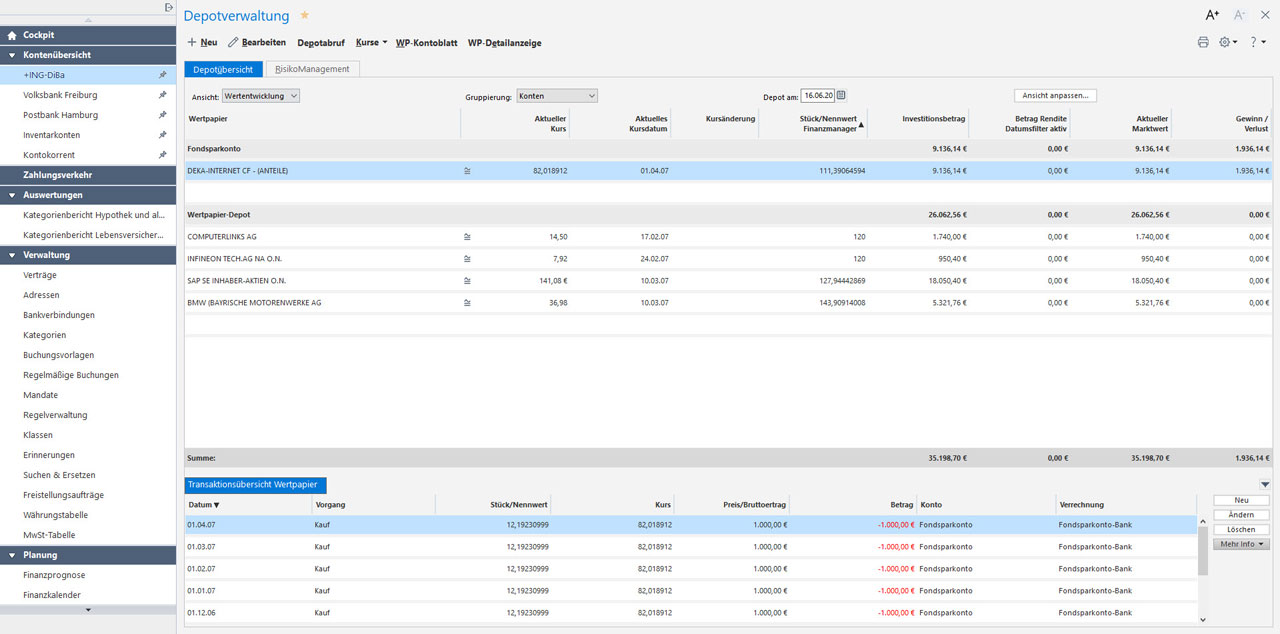Open the Cockpit home view
The height and width of the screenshot is (634, 1280).
pos(88,35)
